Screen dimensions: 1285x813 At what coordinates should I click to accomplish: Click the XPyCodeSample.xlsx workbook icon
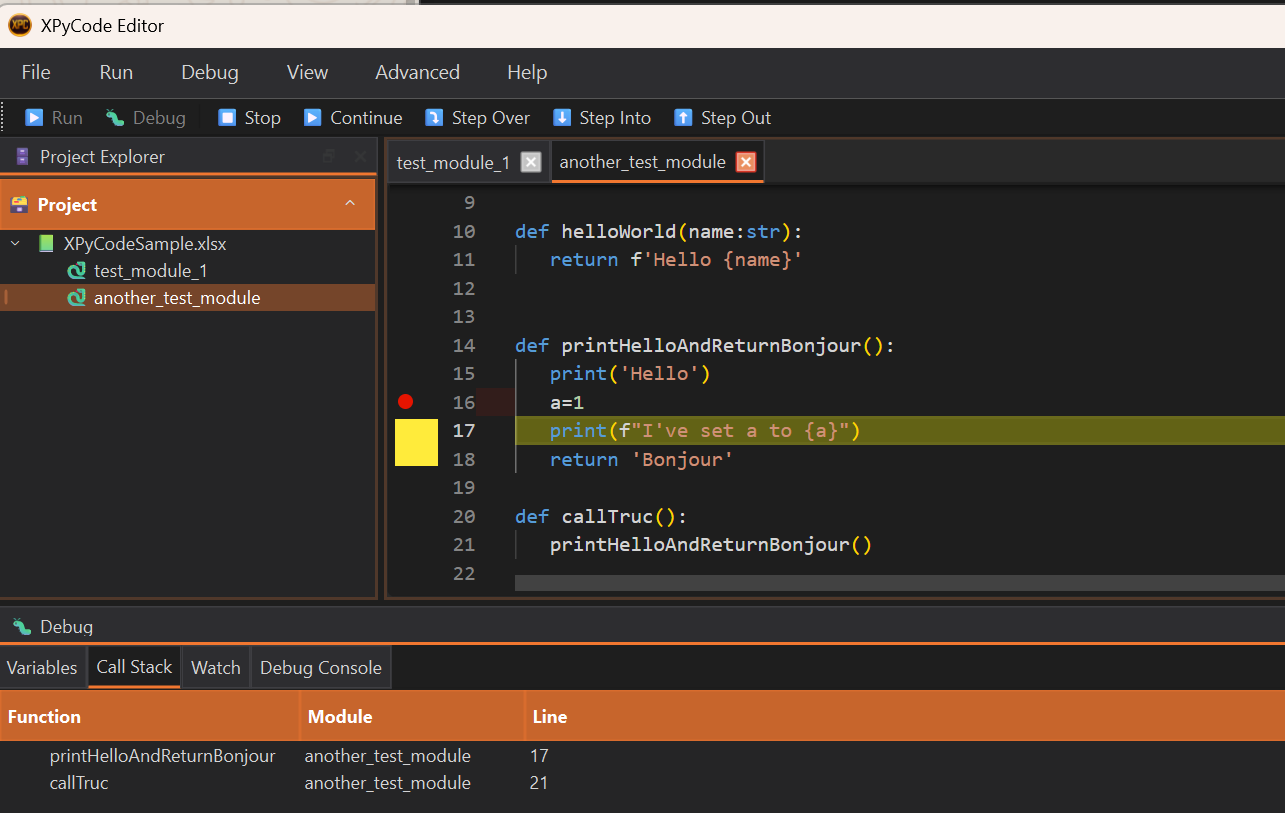click(46, 244)
